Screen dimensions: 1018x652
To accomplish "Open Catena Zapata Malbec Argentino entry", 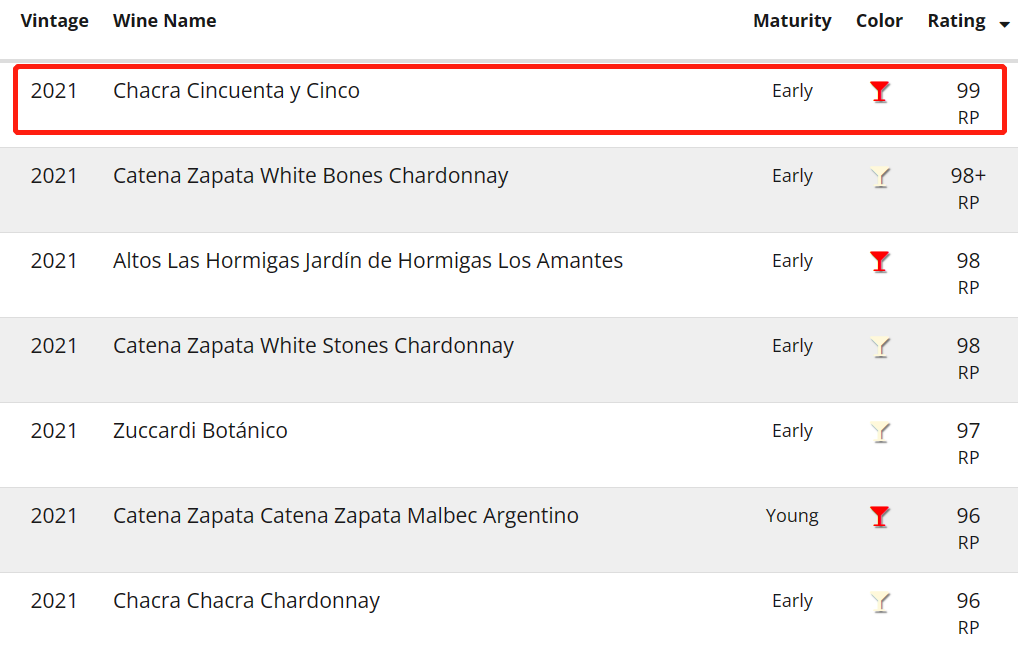I will click(345, 516).
